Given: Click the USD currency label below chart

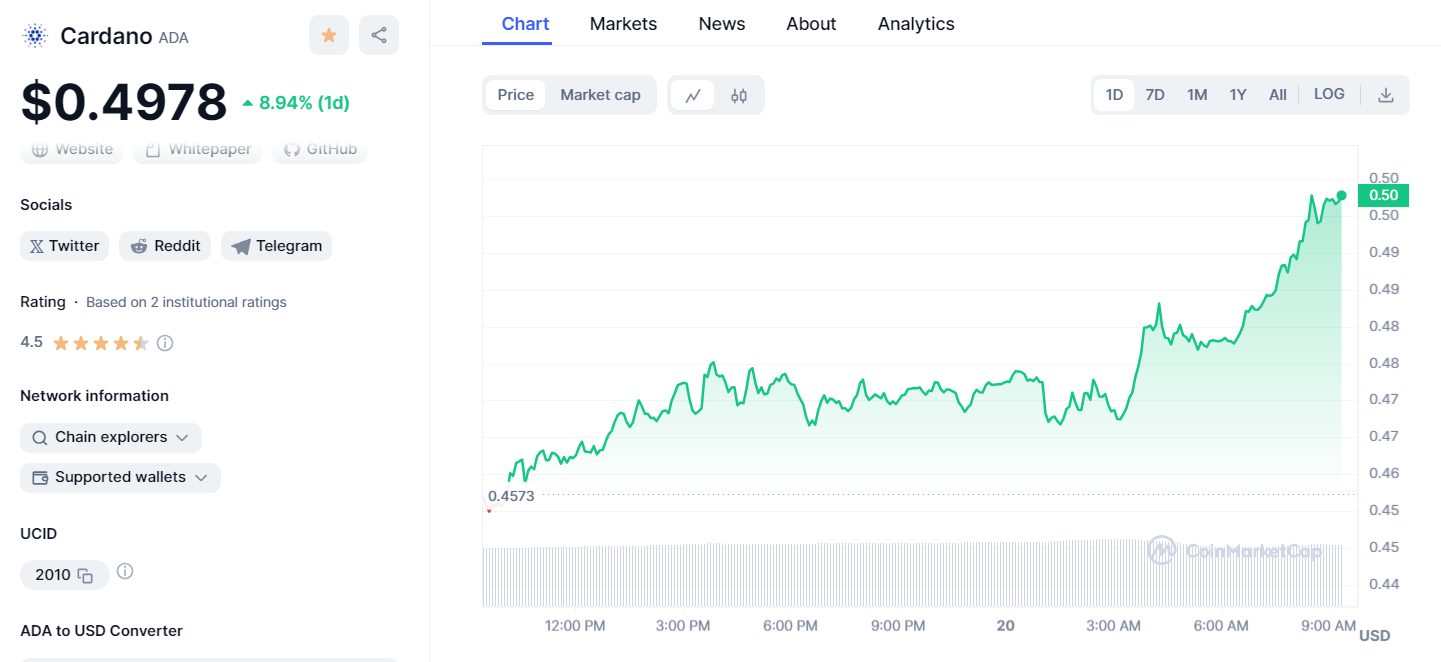Looking at the screenshot, I should (x=1375, y=636).
